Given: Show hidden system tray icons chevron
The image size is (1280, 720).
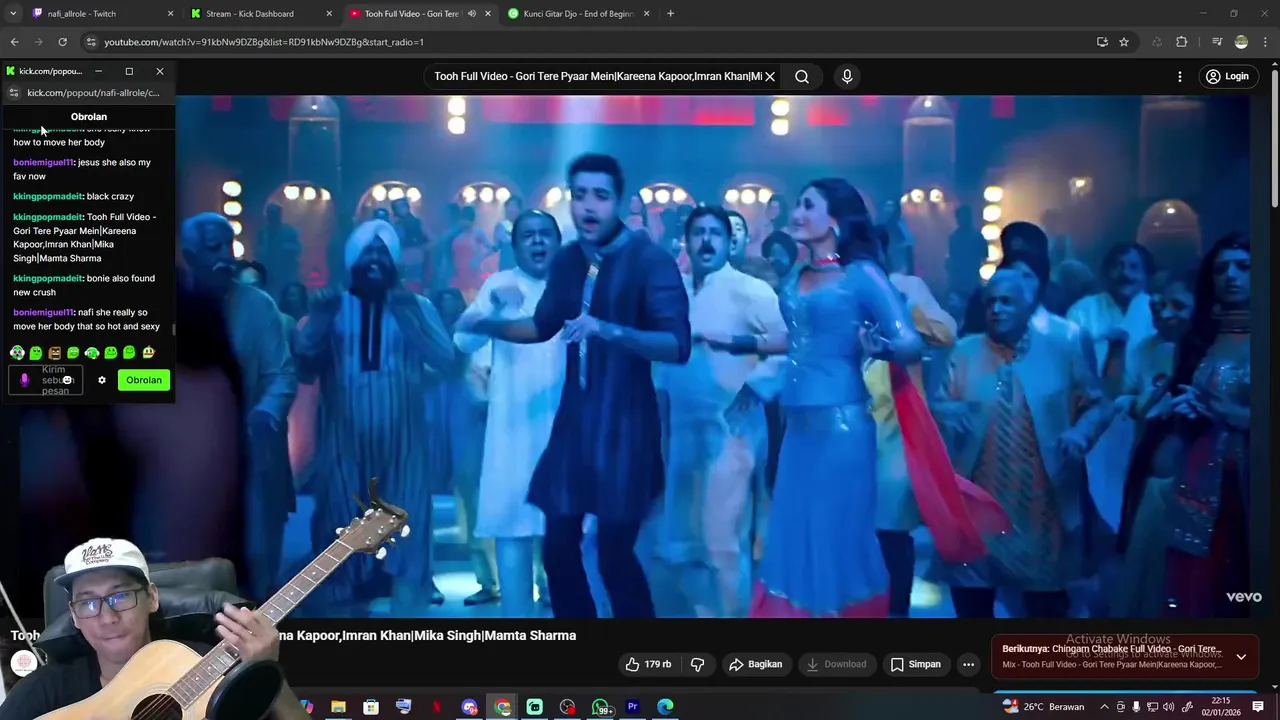Looking at the screenshot, I should point(1104,707).
